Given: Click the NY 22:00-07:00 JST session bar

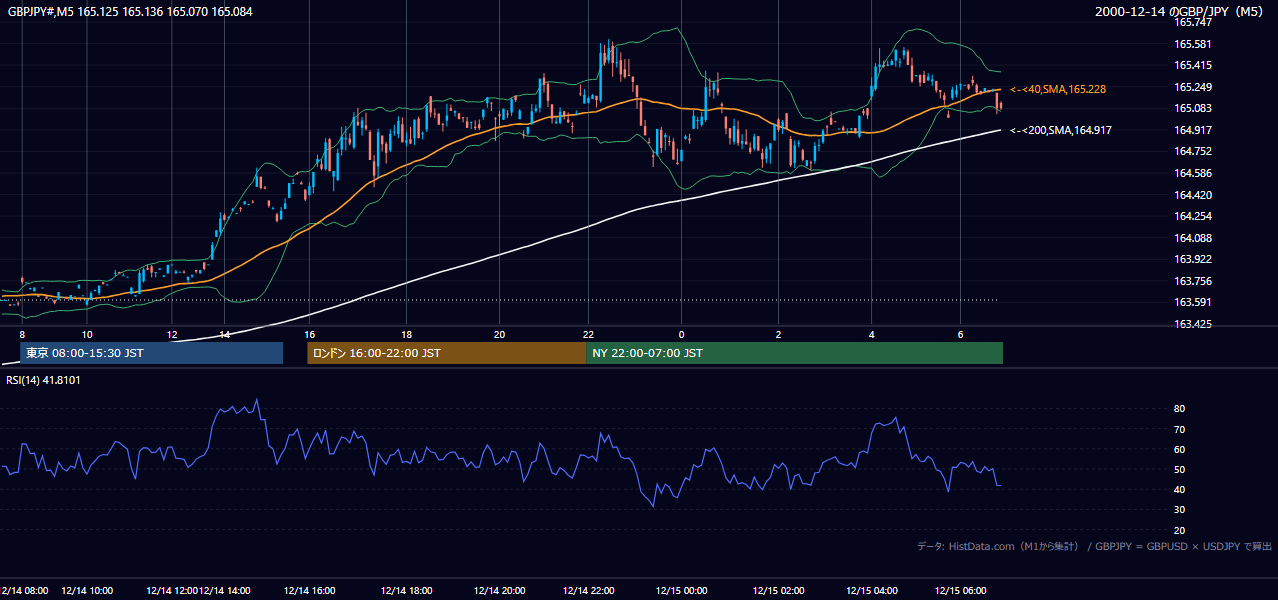Looking at the screenshot, I should click(x=794, y=353).
